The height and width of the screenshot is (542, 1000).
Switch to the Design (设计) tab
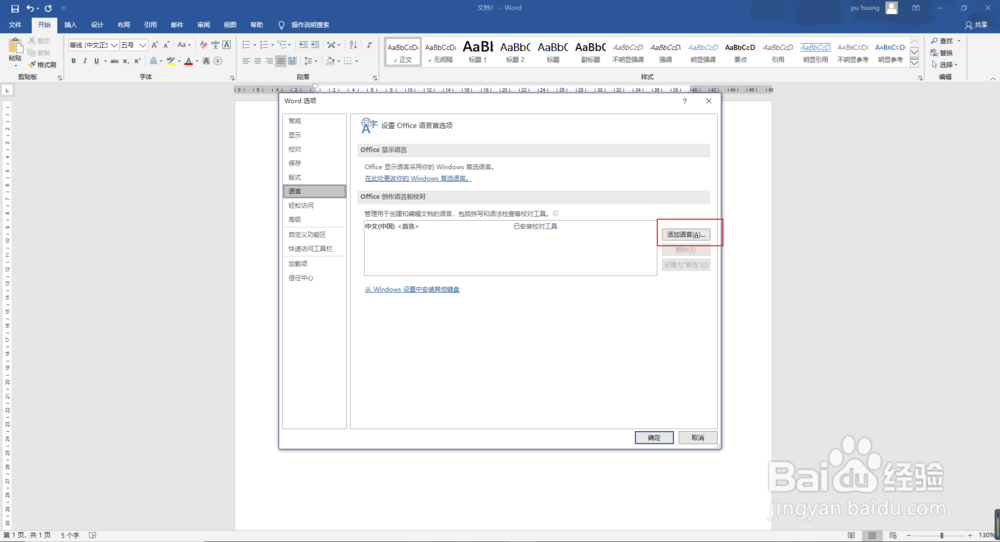(x=97, y=25)
